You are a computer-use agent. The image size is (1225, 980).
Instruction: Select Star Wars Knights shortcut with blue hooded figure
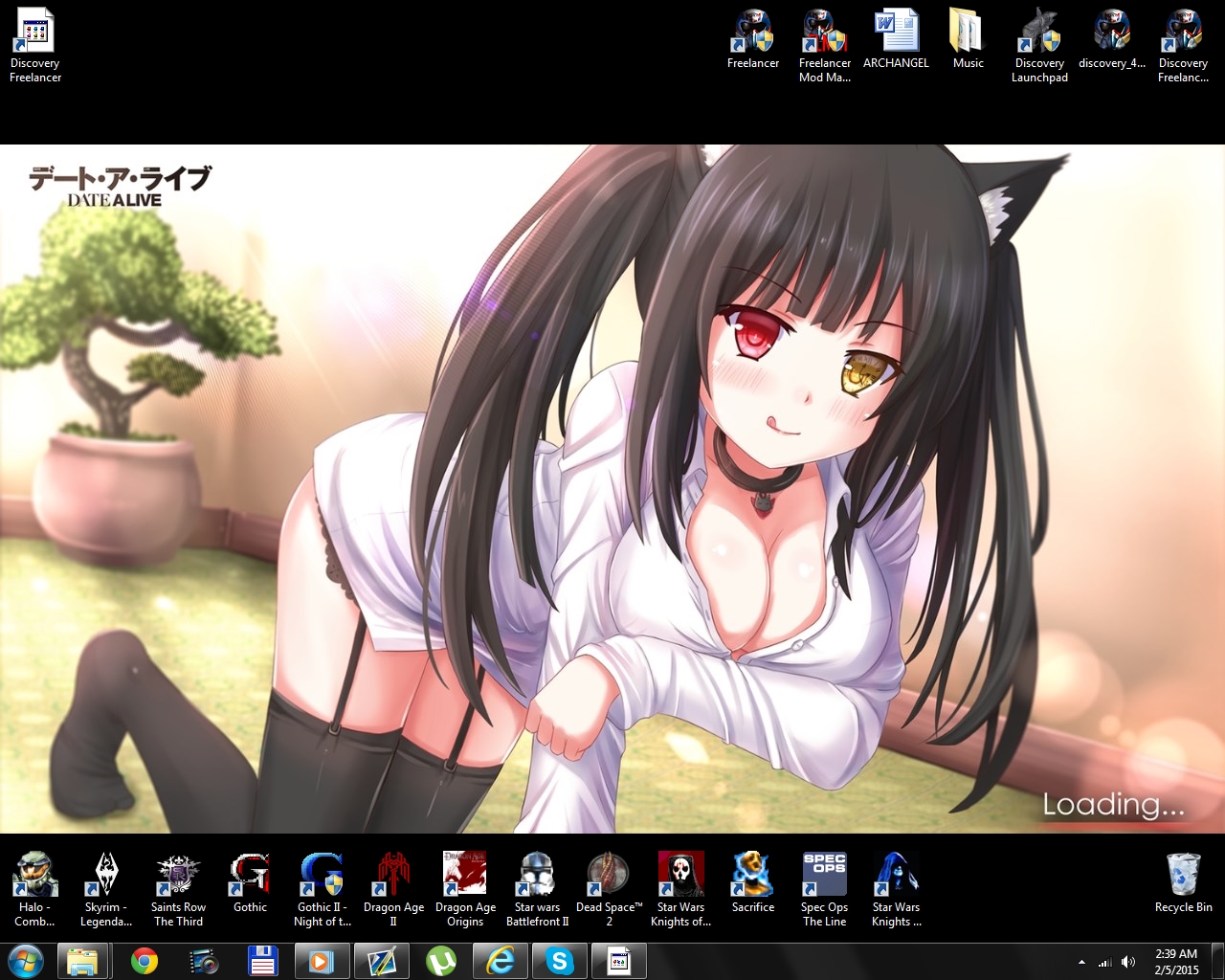coord(896,889)
